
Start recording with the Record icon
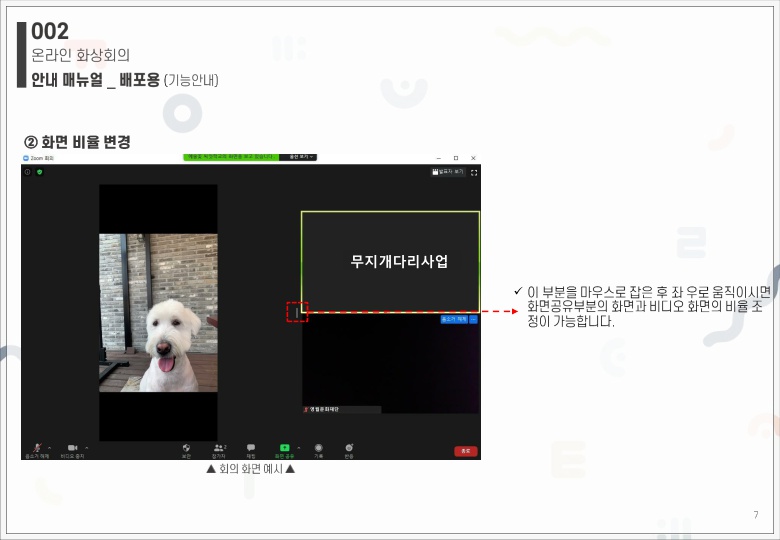click(318, 449)
